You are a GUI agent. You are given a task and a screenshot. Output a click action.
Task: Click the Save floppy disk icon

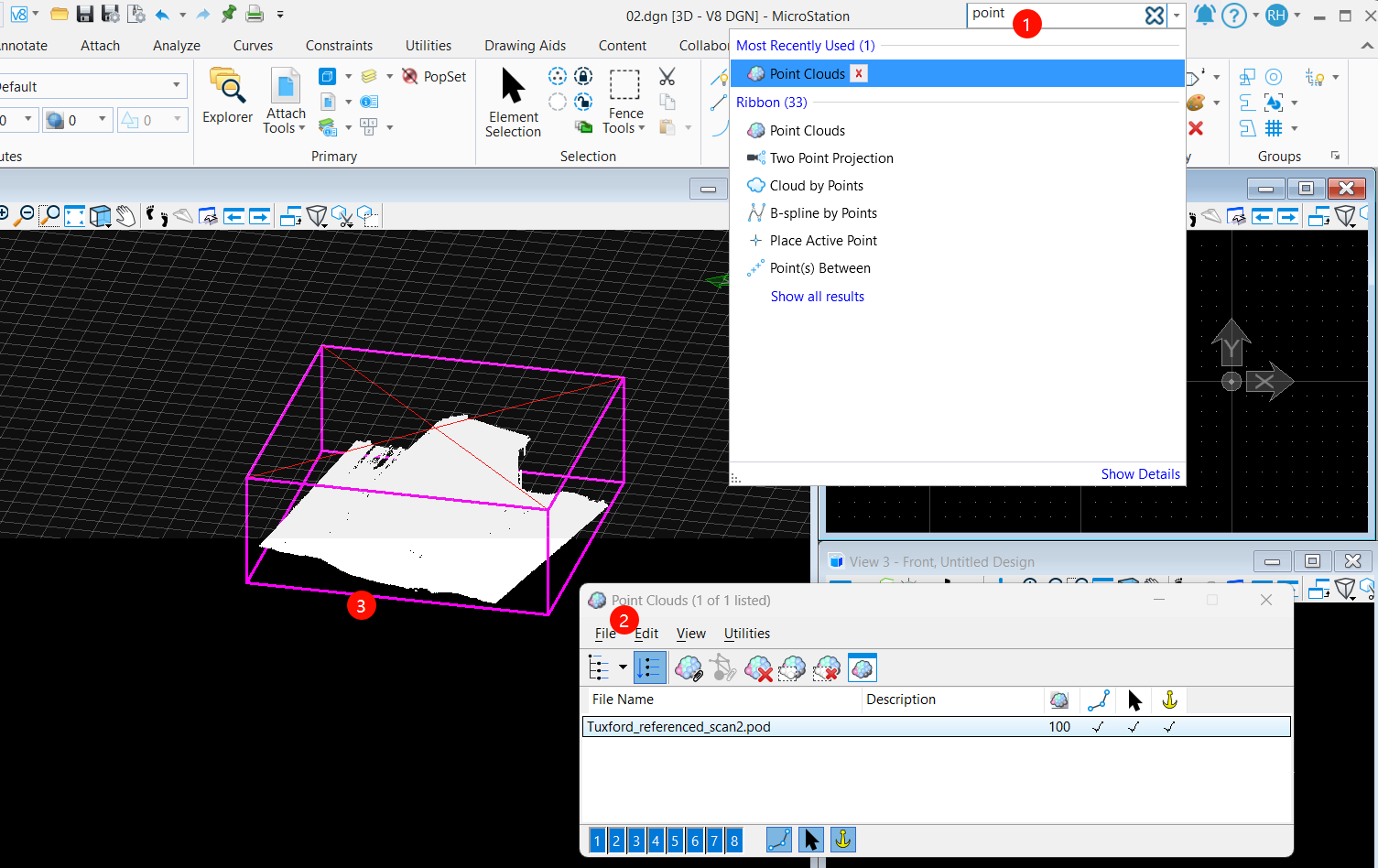pos(85,15)
